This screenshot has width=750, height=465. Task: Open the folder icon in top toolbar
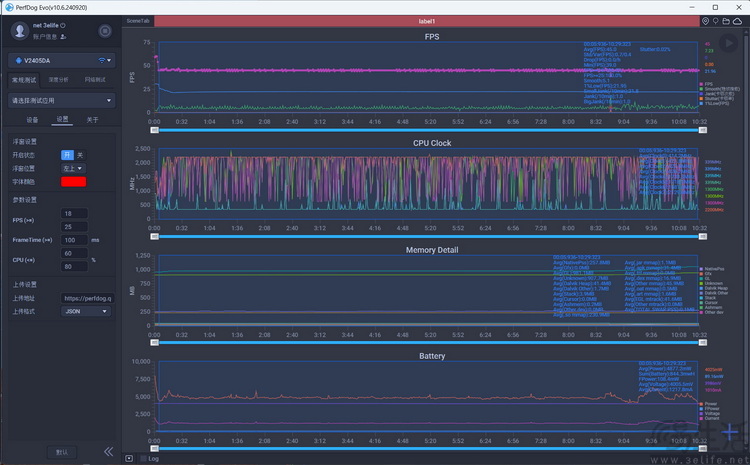click(x=726, y=21)
